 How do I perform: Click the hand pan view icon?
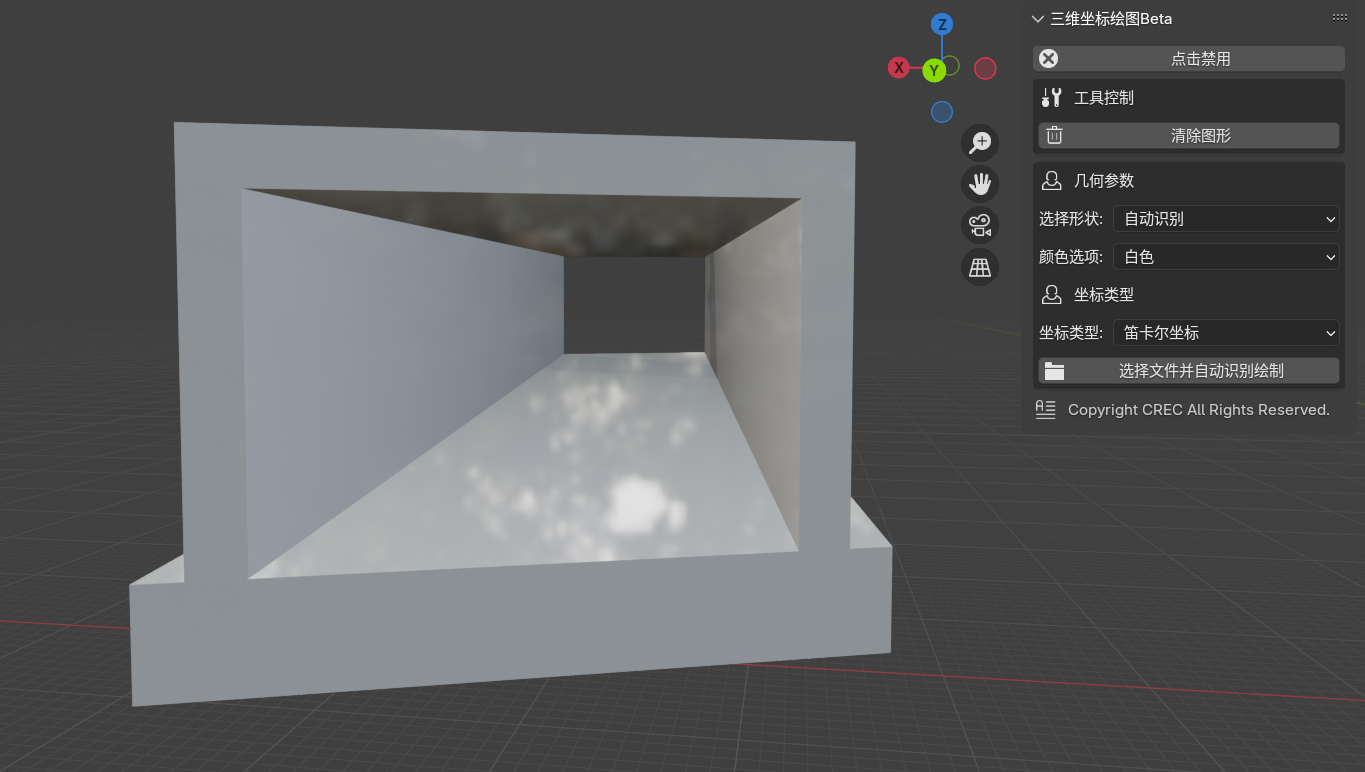tap(979, 184)
